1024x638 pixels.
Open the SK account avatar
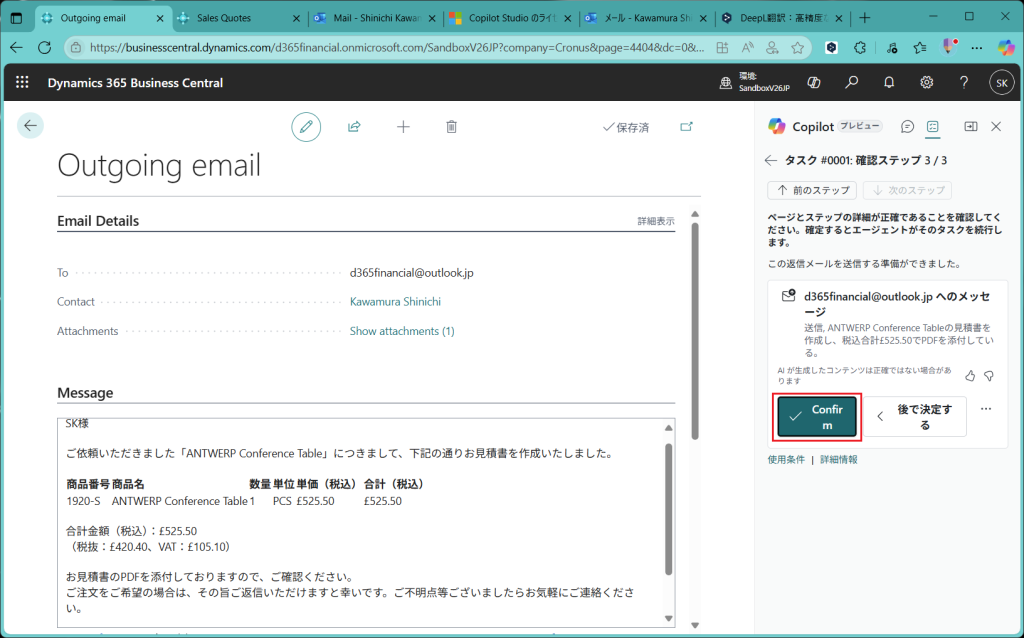click(1002, 83)
